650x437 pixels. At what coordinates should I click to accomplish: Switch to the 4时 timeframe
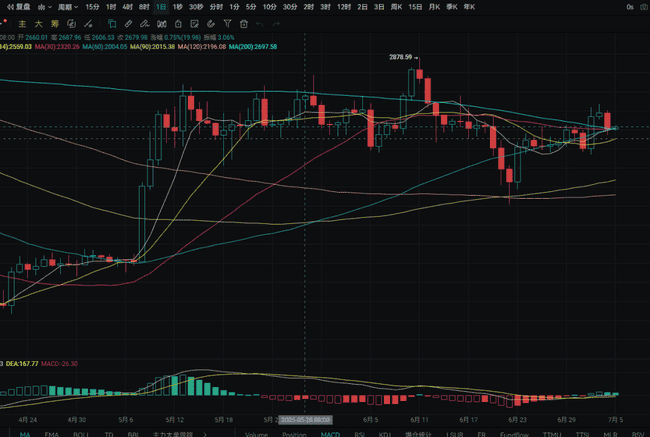tap(127, 7)
